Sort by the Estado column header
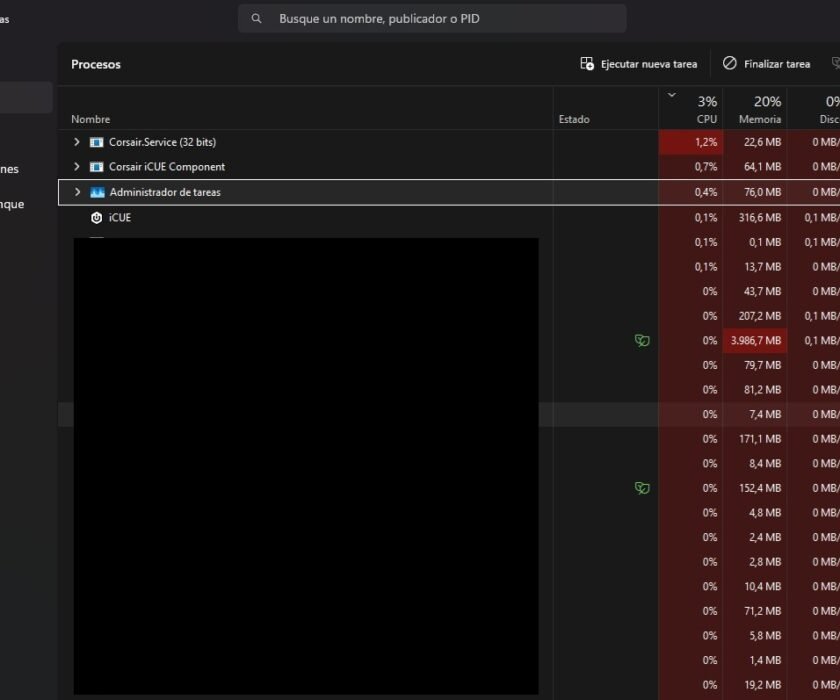The width and height of the screenshot is (840, 700). [574, 119]
